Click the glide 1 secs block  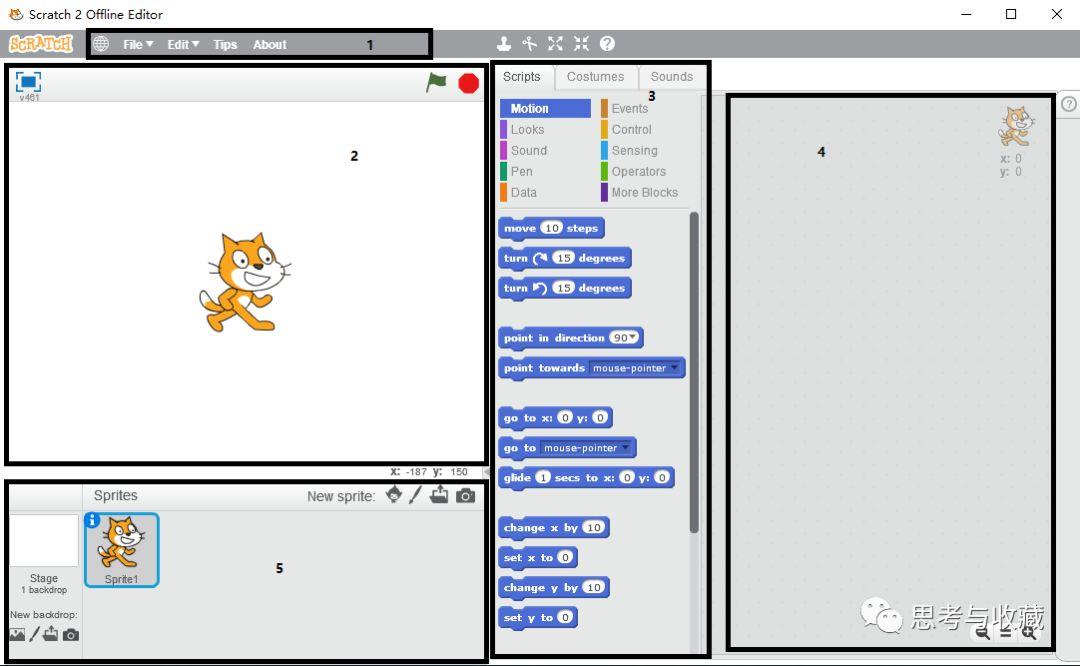(x=585, y=477)
